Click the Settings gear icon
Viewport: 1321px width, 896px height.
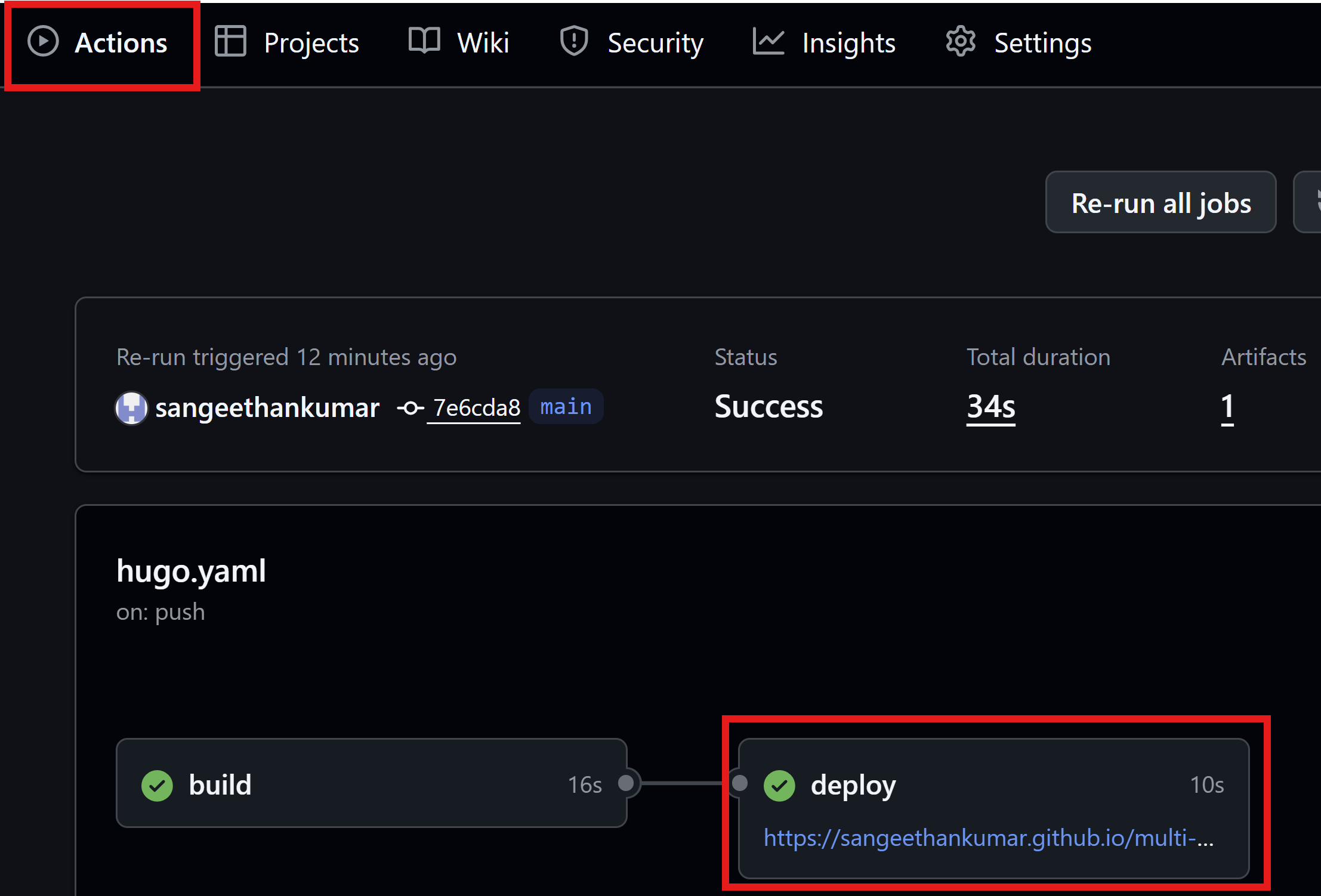point(961,42)
